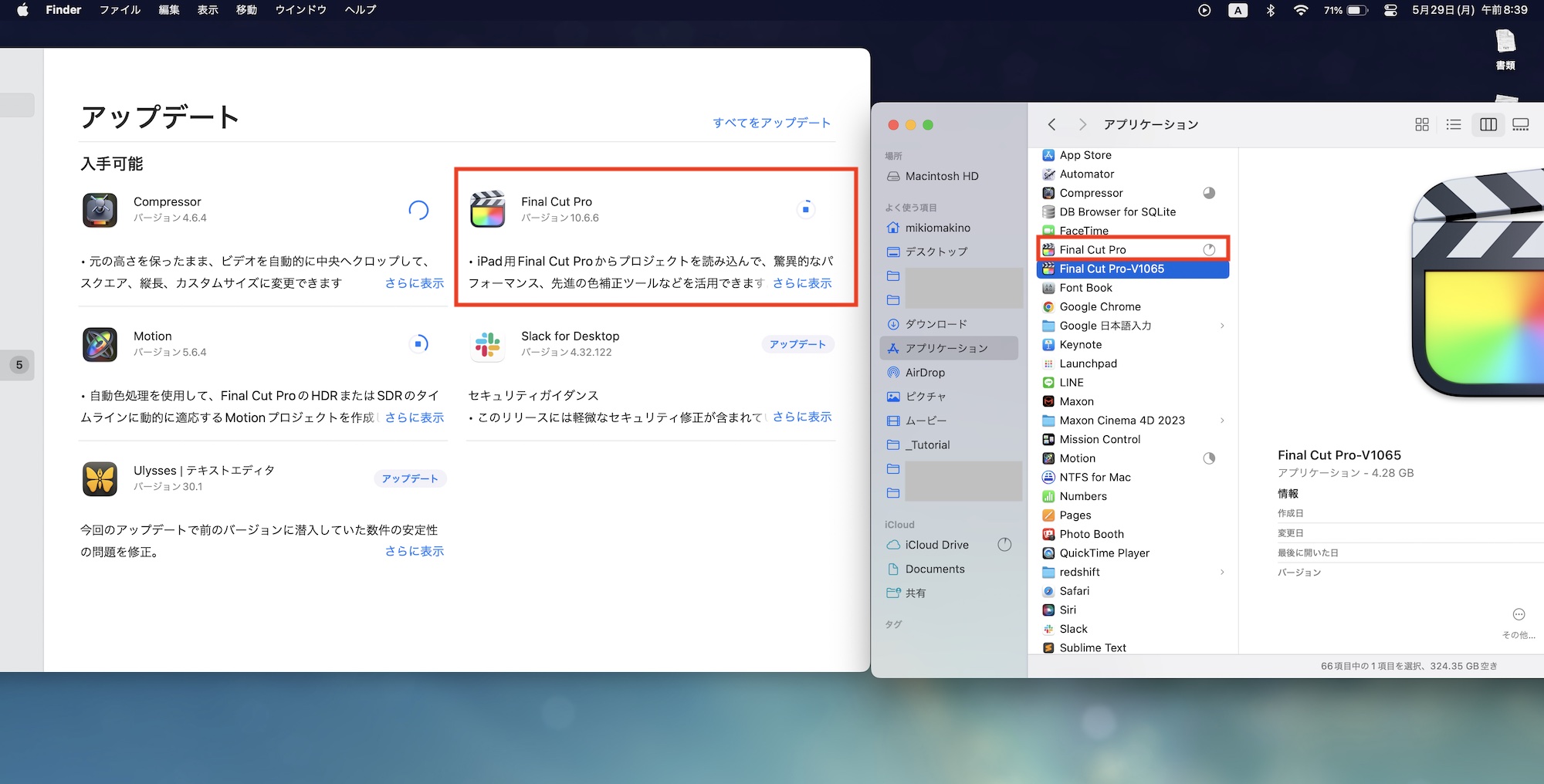This screenshot has height=784, width=1544.
Task: Open Control Center from the menu bar
Action: pyautogui.click(x=1390, y=10)
